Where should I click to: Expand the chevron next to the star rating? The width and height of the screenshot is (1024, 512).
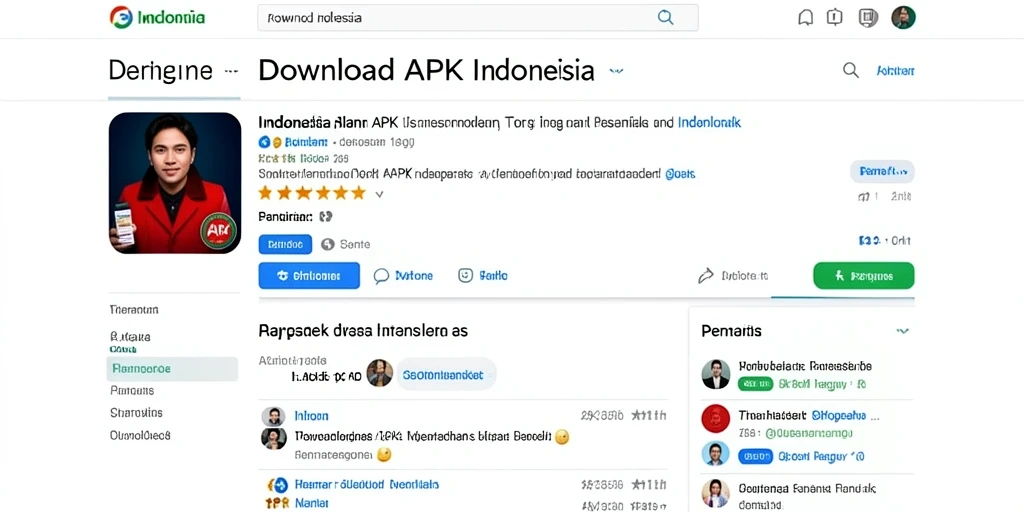point(379,194)
